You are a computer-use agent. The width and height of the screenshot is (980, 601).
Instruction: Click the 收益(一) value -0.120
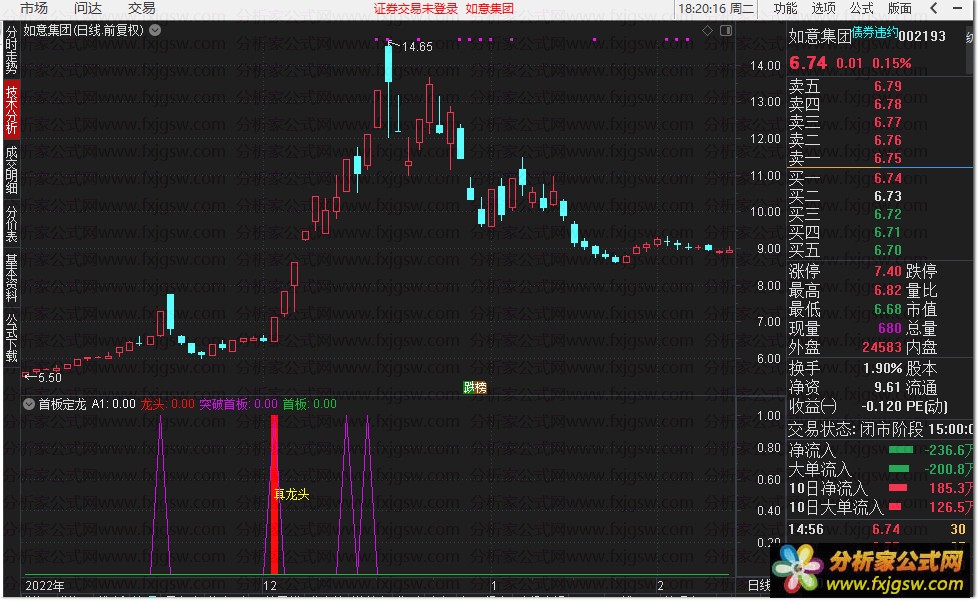coord(881,407)
